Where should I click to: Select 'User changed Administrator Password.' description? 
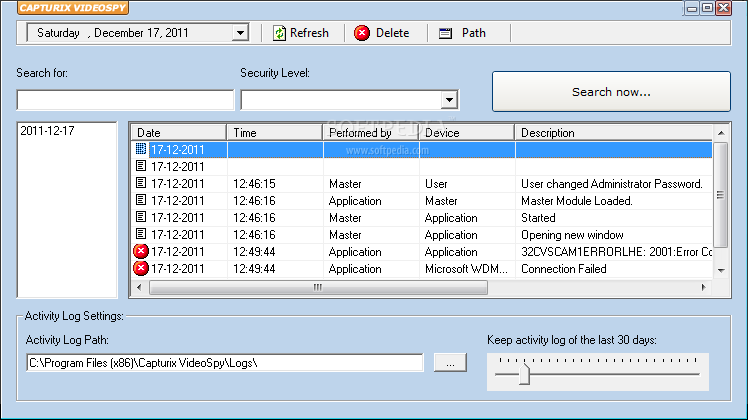pos(612,184)
